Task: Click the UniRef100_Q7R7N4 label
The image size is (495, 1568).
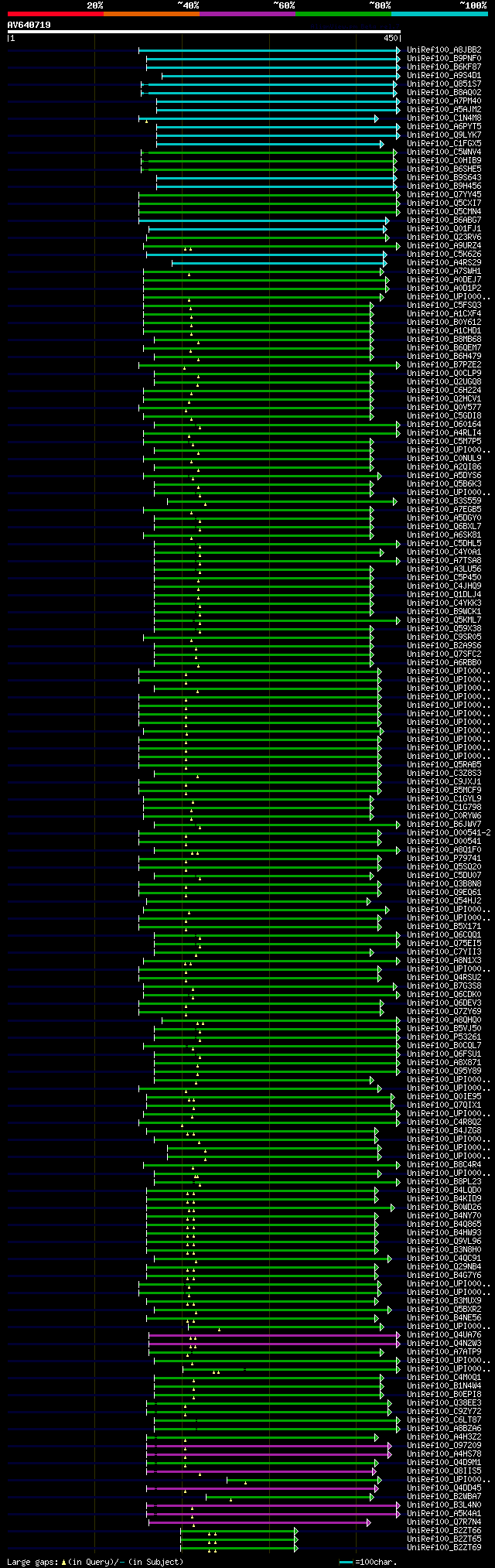Action: [x=444, y=1522]
